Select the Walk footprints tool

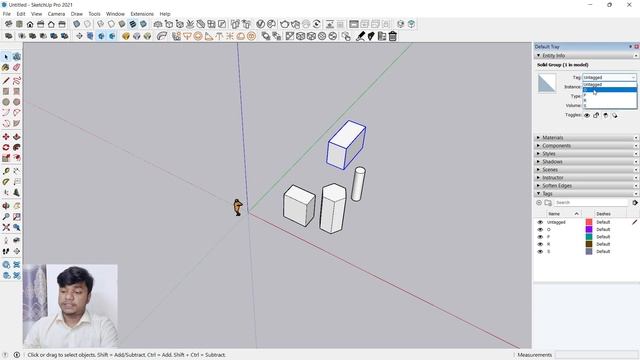click(x=6, y=251)
